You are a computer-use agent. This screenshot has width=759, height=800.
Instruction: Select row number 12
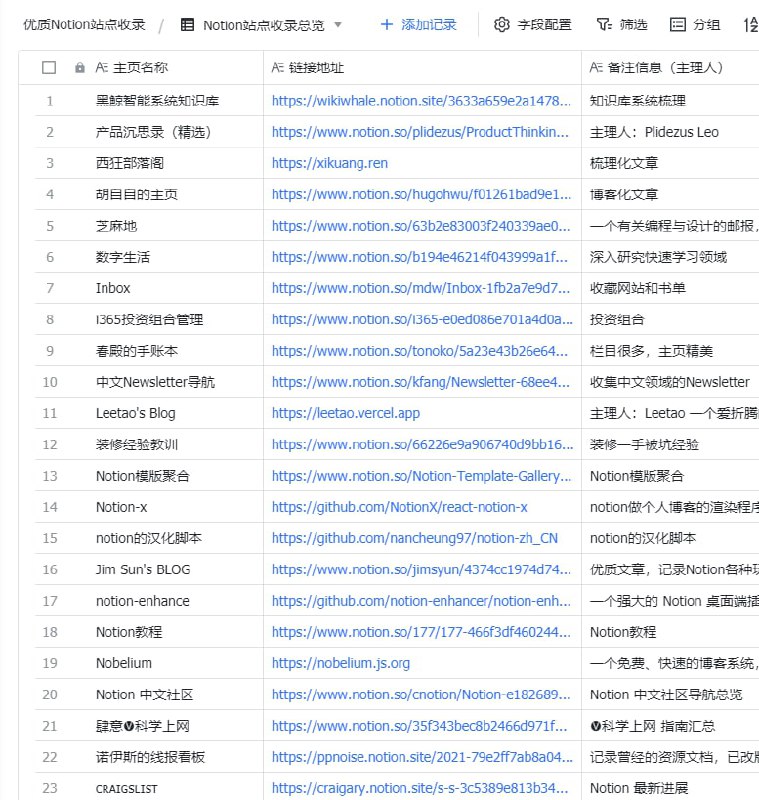[x=50, y=445]
